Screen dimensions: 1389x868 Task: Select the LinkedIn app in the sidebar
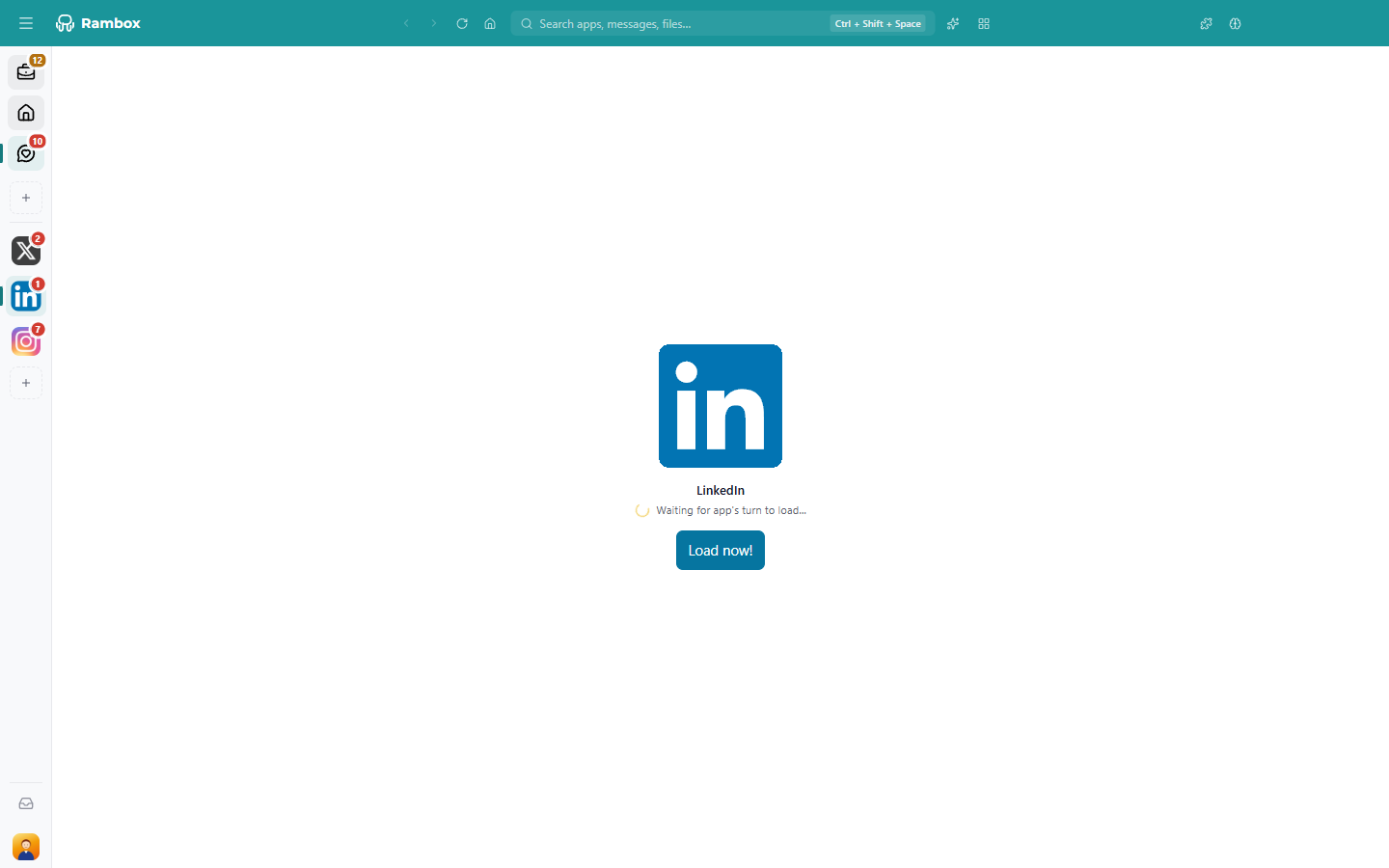point(26,296)
